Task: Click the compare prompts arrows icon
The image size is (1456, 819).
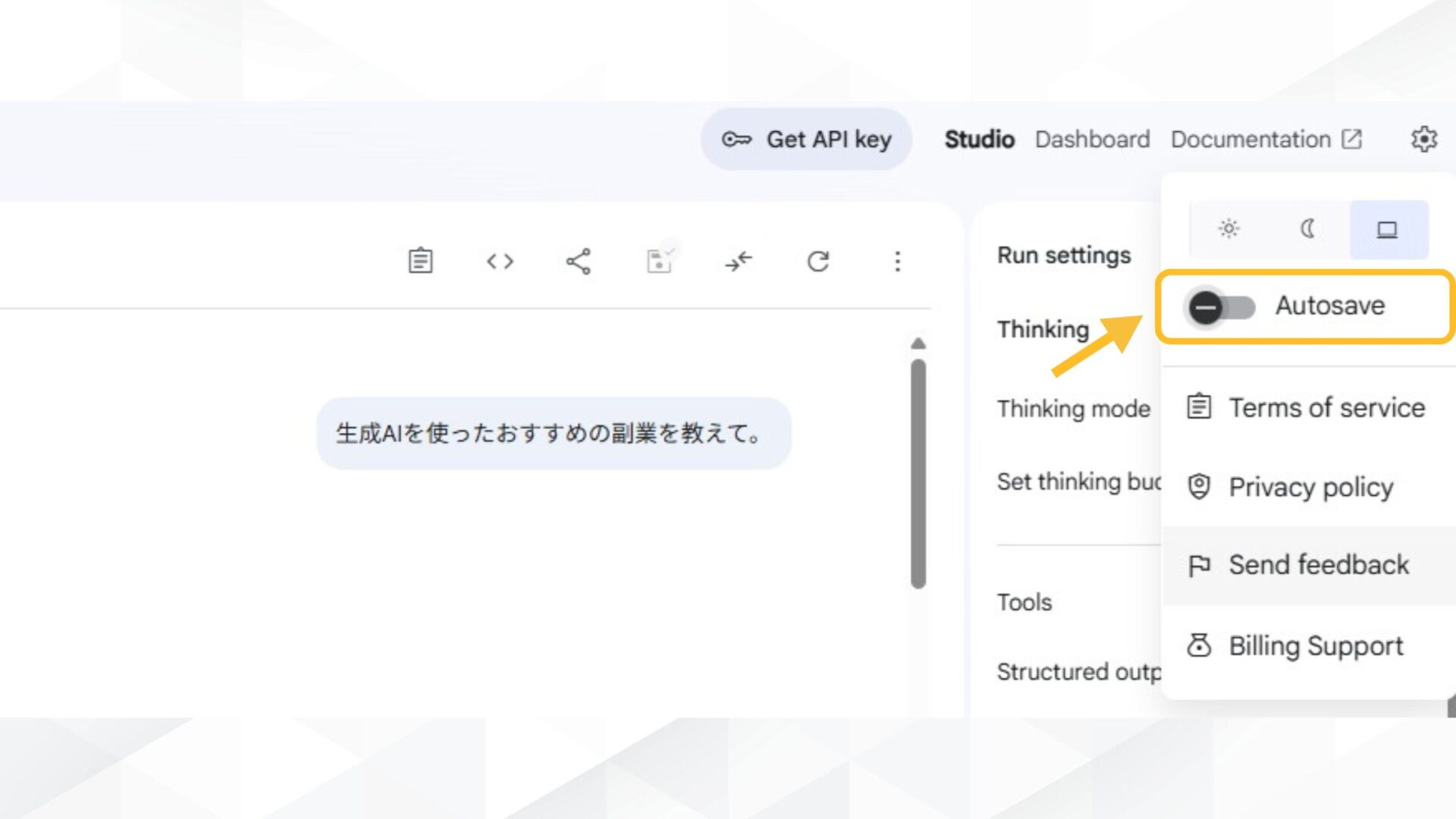Action: pos(739,262)
